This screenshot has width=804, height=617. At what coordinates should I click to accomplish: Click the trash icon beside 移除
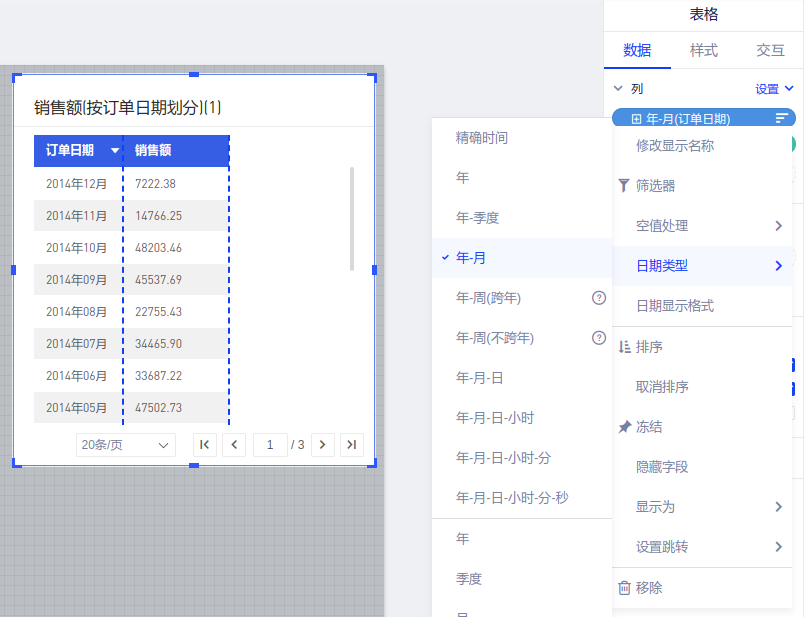coord(624,588)
